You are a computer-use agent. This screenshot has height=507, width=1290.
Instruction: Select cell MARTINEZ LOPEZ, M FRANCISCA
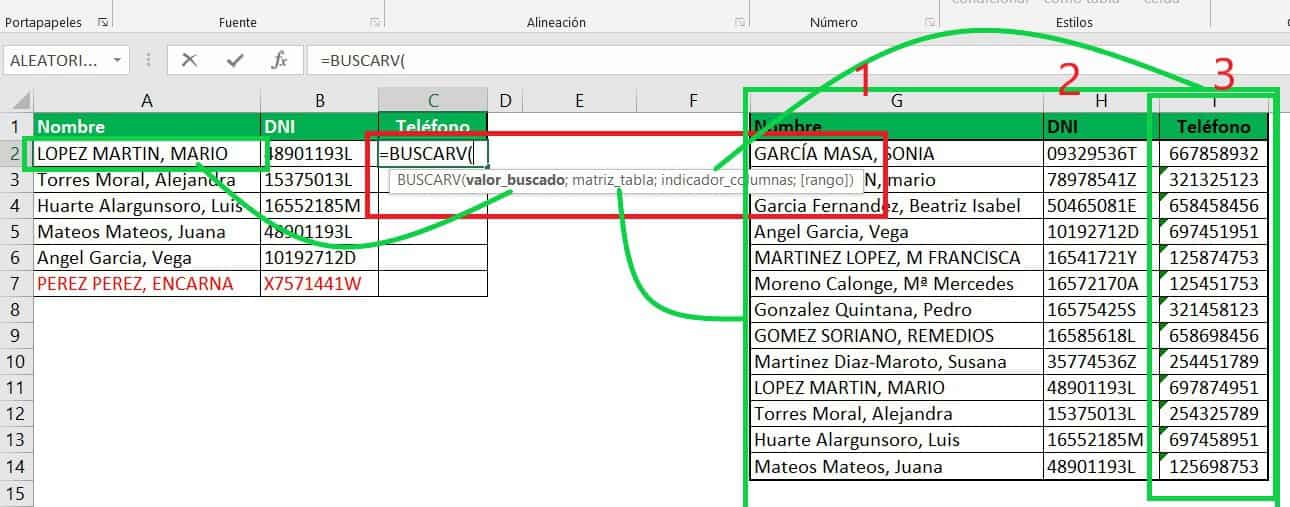pyautogui.click(x=896, y=257)
